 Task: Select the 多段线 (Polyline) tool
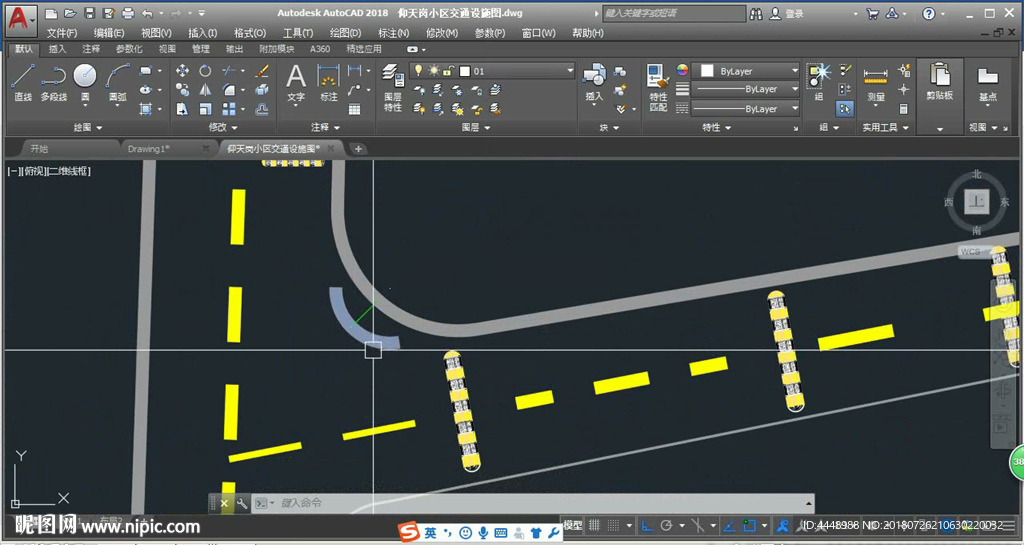pos(54,82)
